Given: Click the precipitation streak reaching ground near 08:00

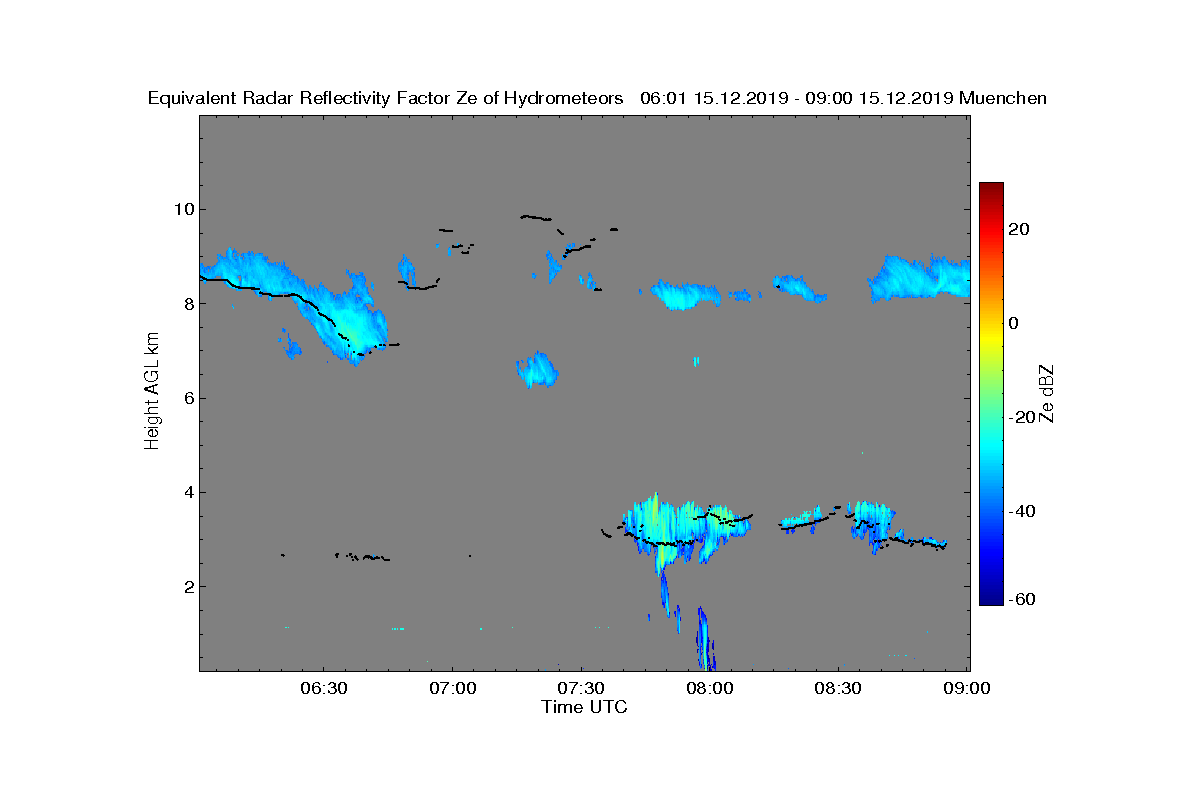Looking at the screenshot, I should [x=704, y=640].
